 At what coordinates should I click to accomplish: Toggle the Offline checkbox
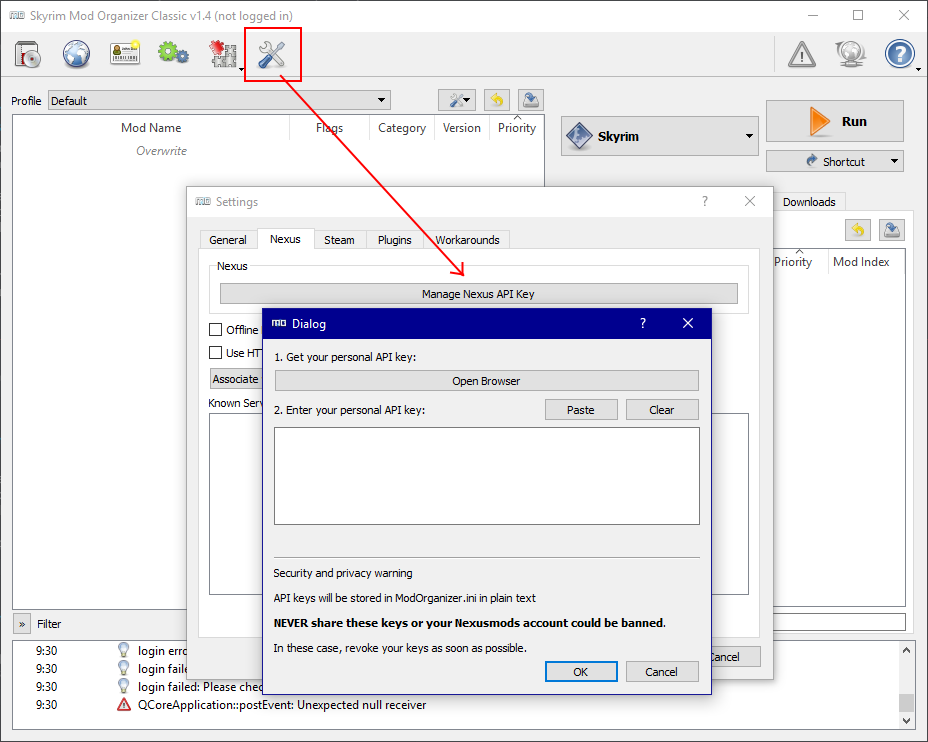point(215,330)
